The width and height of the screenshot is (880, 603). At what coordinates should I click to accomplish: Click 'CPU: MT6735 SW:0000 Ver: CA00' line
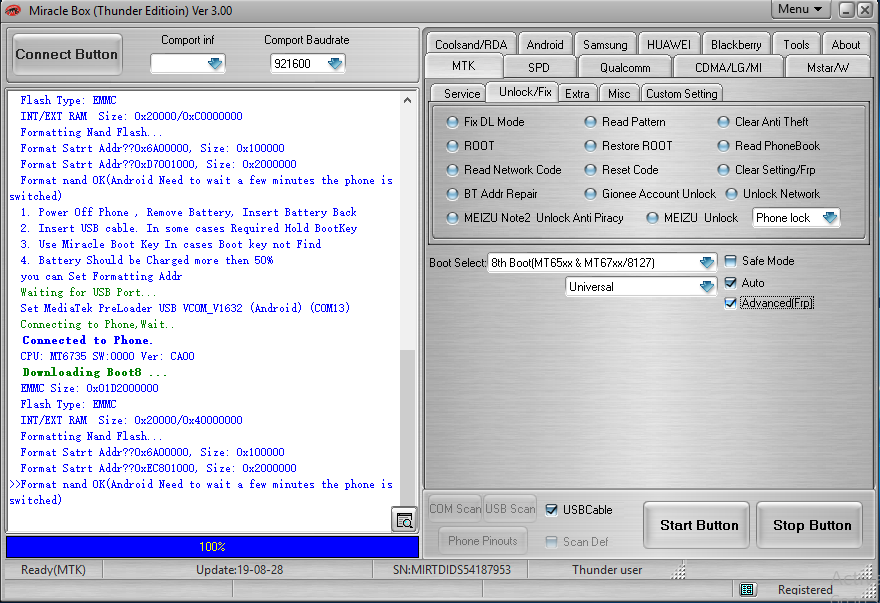tap(107, 356)
